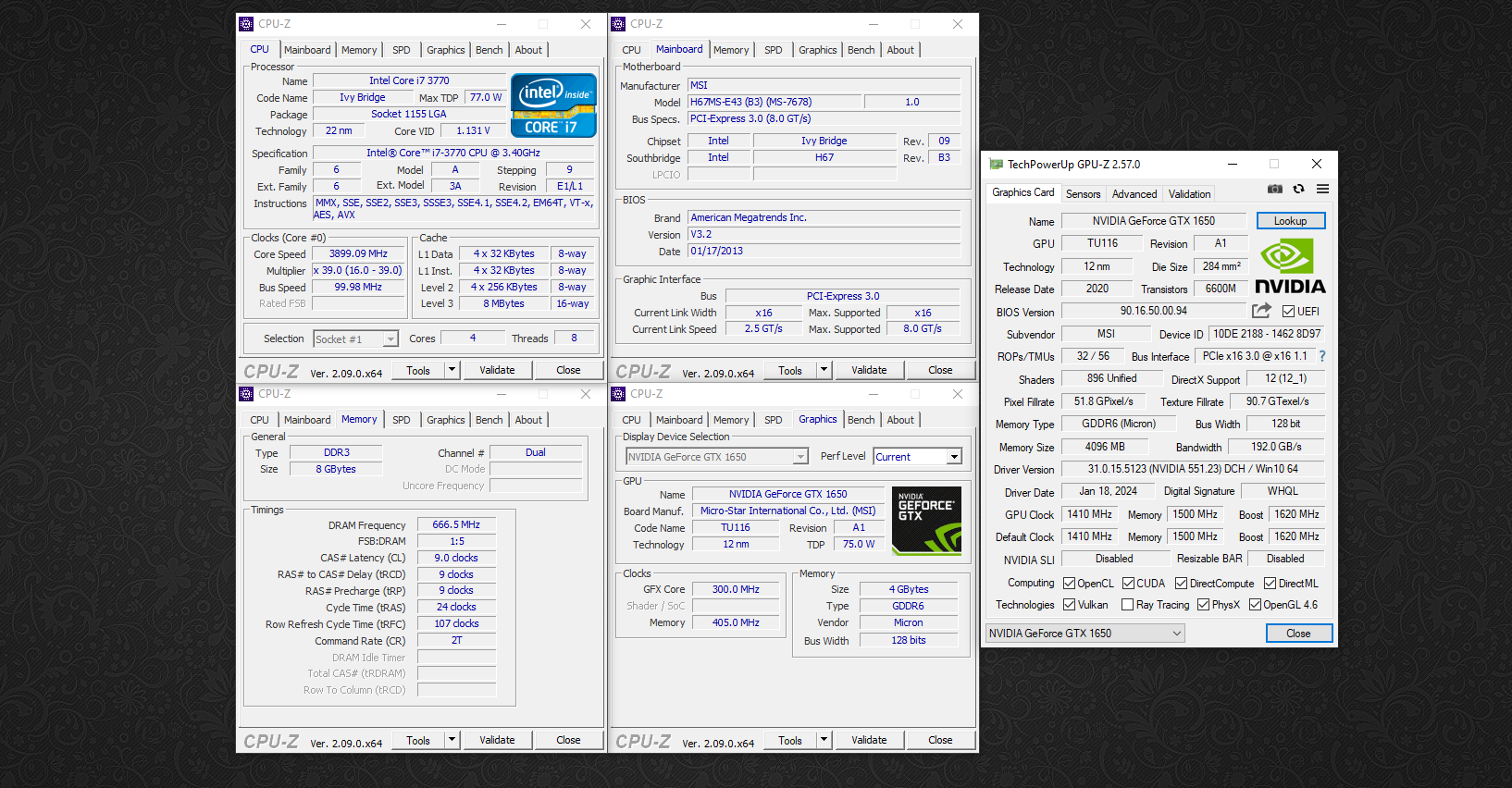Image resolution: width=1512 pixels, height=788 pixels.
Task: Click title bar icon of CPU-Z display device window
Action: pos(618,394)
